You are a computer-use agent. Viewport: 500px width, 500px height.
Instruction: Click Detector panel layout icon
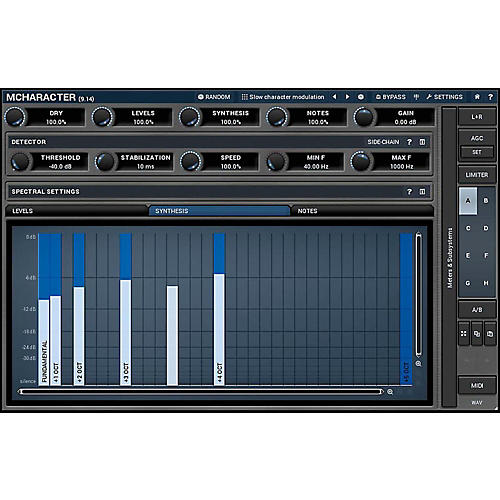tap(422, 142)
